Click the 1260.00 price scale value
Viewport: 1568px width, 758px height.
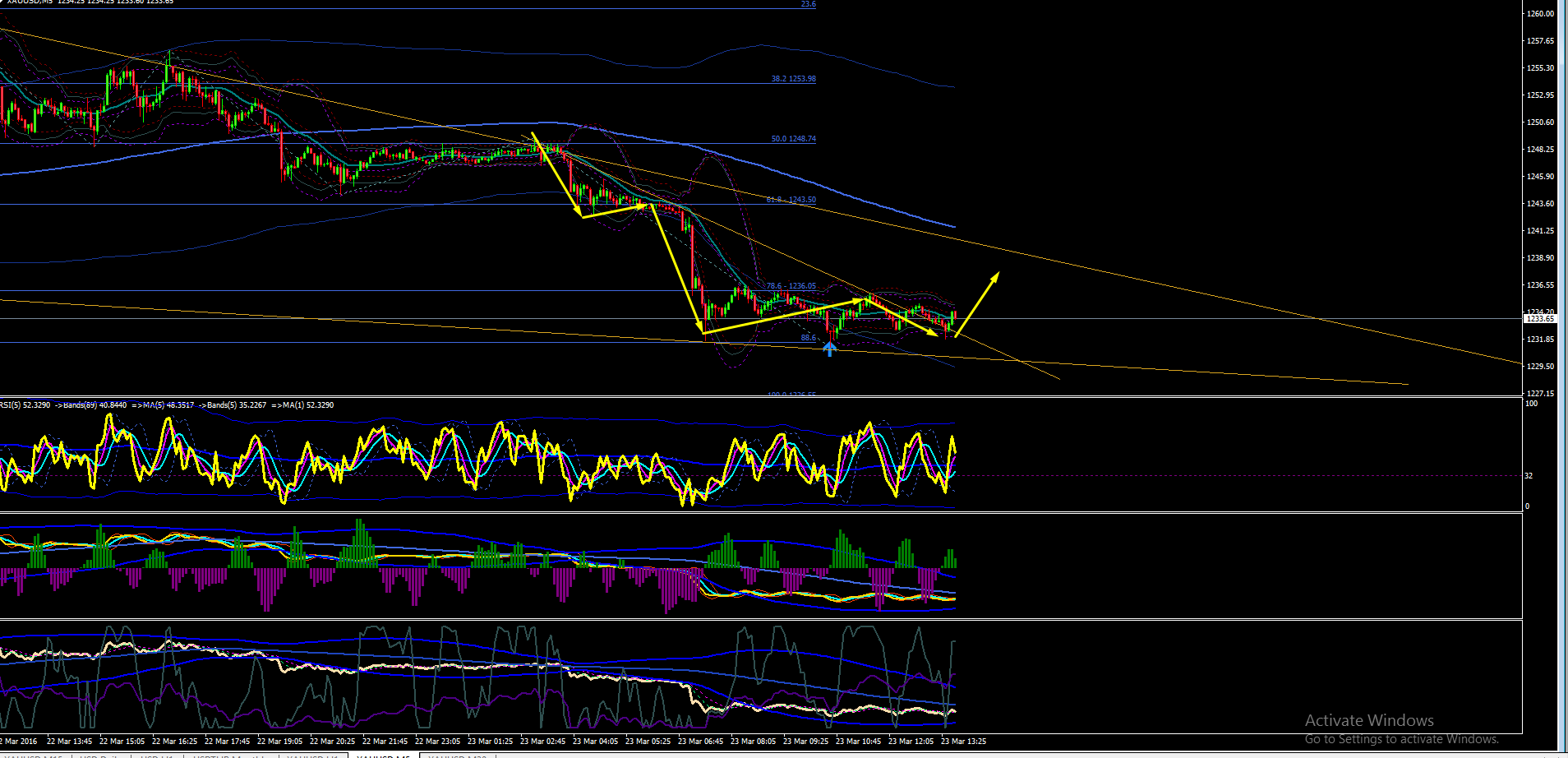(x=1540, y=13)
